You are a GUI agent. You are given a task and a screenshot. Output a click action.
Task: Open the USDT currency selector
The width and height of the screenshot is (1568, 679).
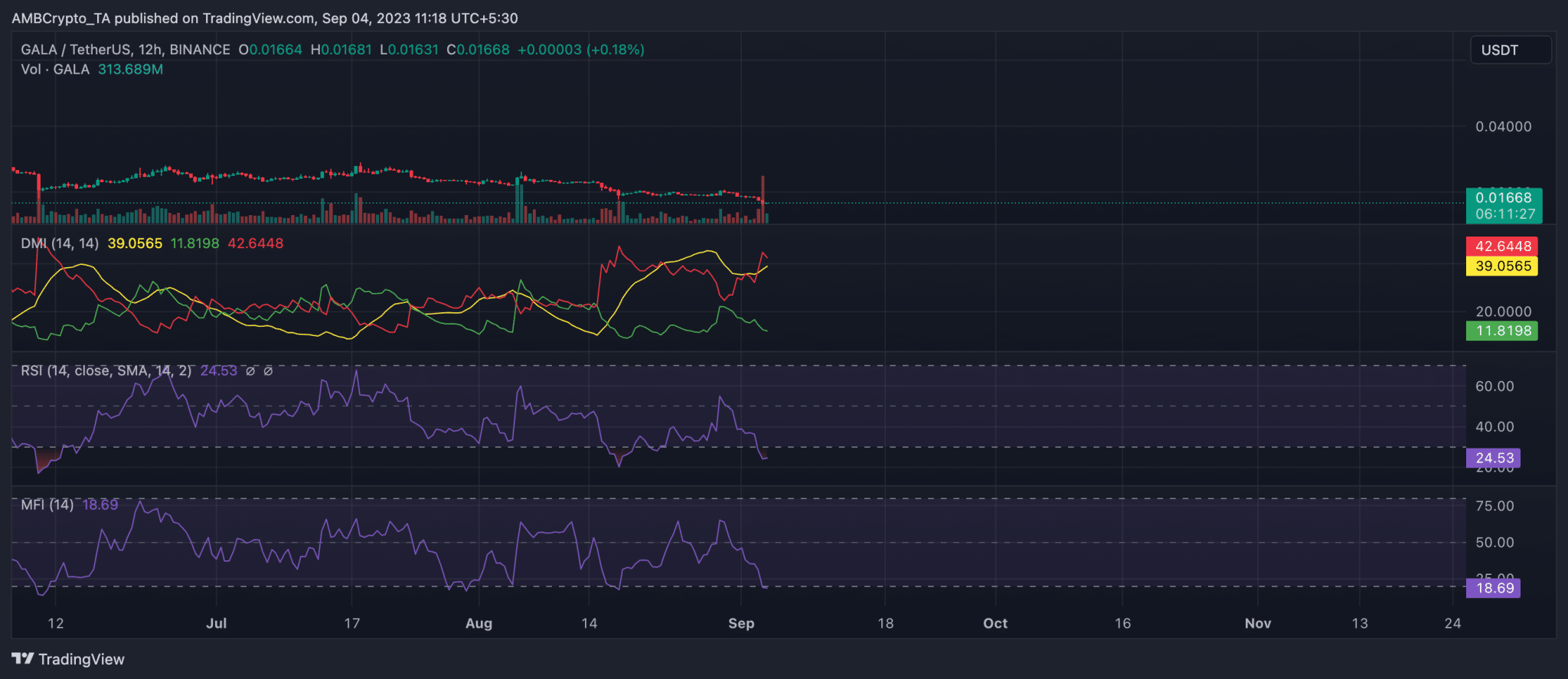click(1510, 50)
